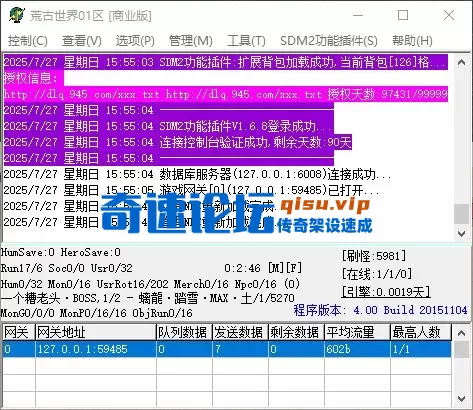Viewport: 473px width, 410px height.
Task: Click the gateway table scrollbar thumb
Action: click(x=462, y=349)
